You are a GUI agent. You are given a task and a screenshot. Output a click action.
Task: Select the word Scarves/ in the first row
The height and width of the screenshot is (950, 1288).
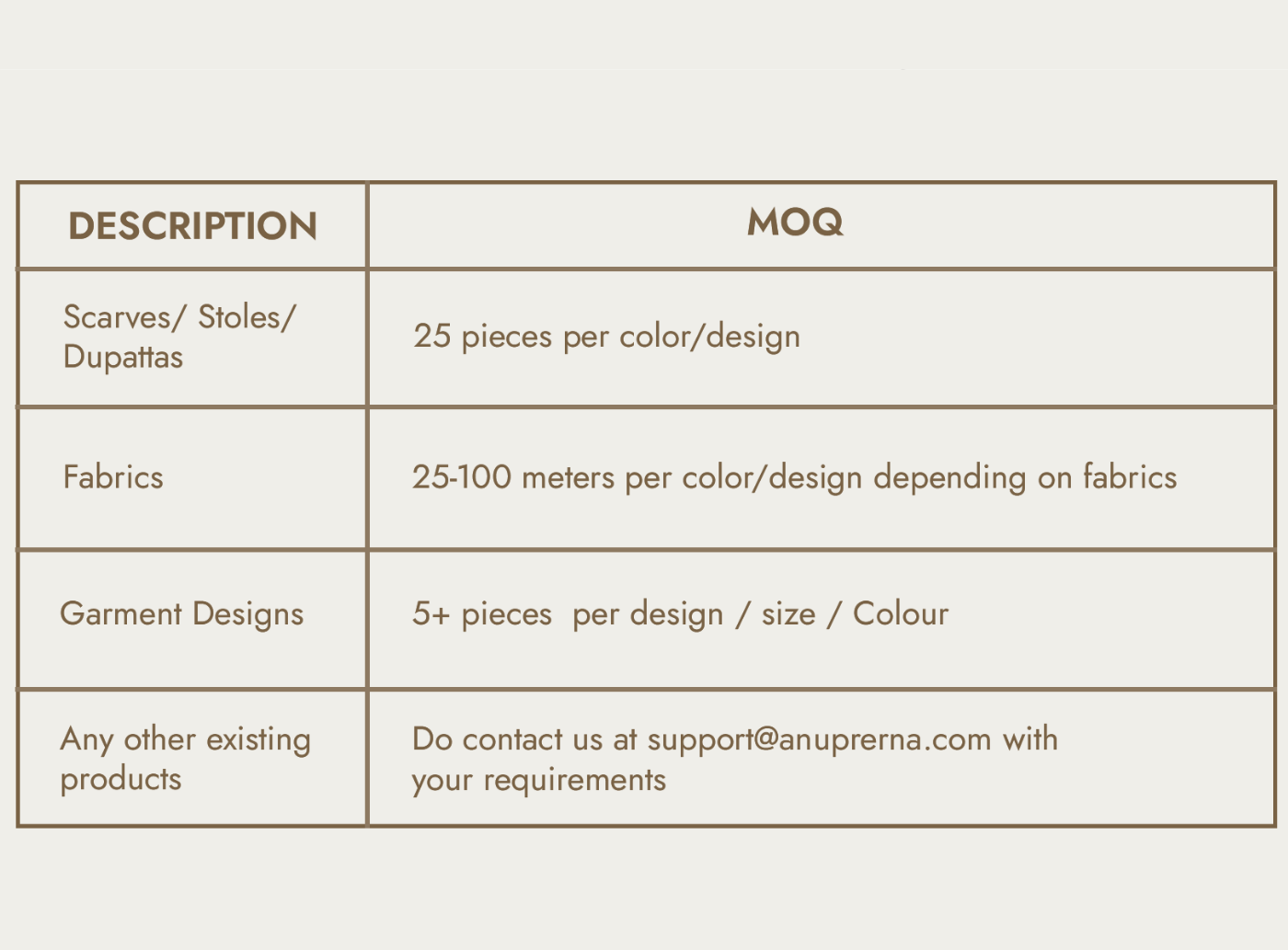pyautogui.click(x=124, y=317)
